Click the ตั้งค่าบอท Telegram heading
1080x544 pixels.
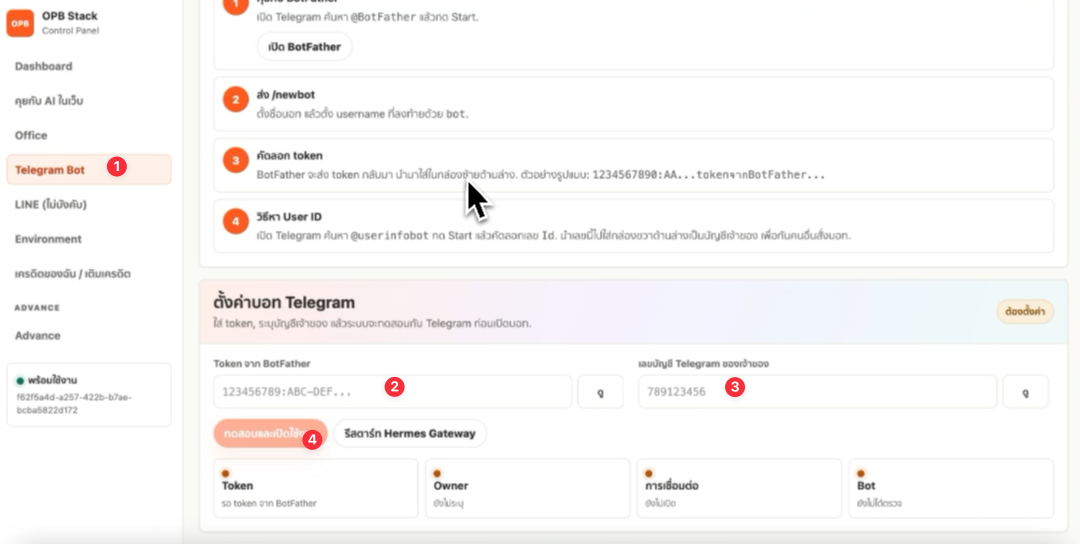tap(284, 302)
